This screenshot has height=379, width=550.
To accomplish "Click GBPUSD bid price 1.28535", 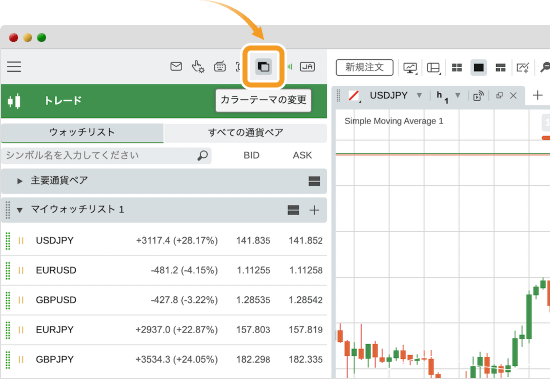I will click(253, 300).
